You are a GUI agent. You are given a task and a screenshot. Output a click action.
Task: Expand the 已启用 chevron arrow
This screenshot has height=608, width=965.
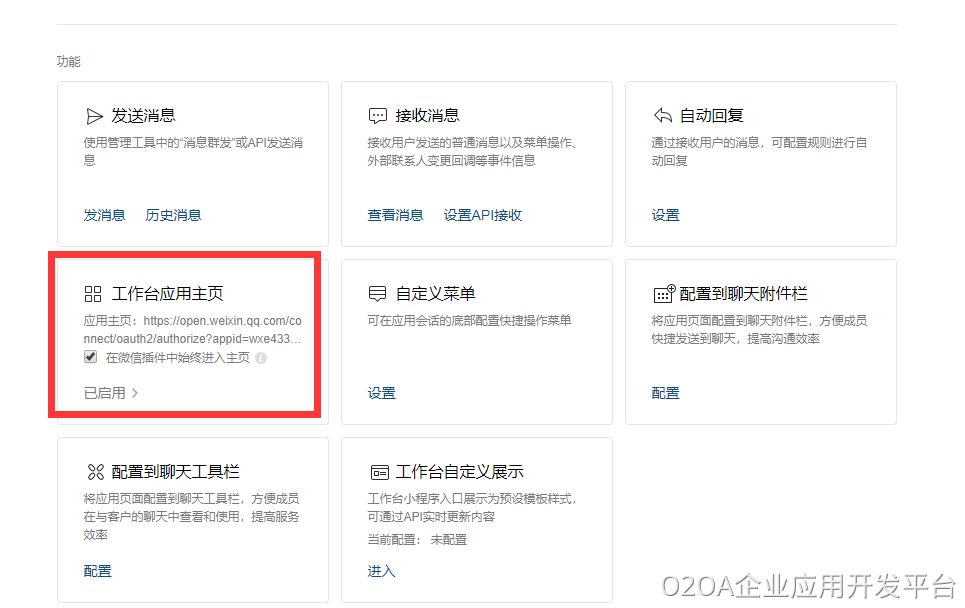(x=135, y=393)
